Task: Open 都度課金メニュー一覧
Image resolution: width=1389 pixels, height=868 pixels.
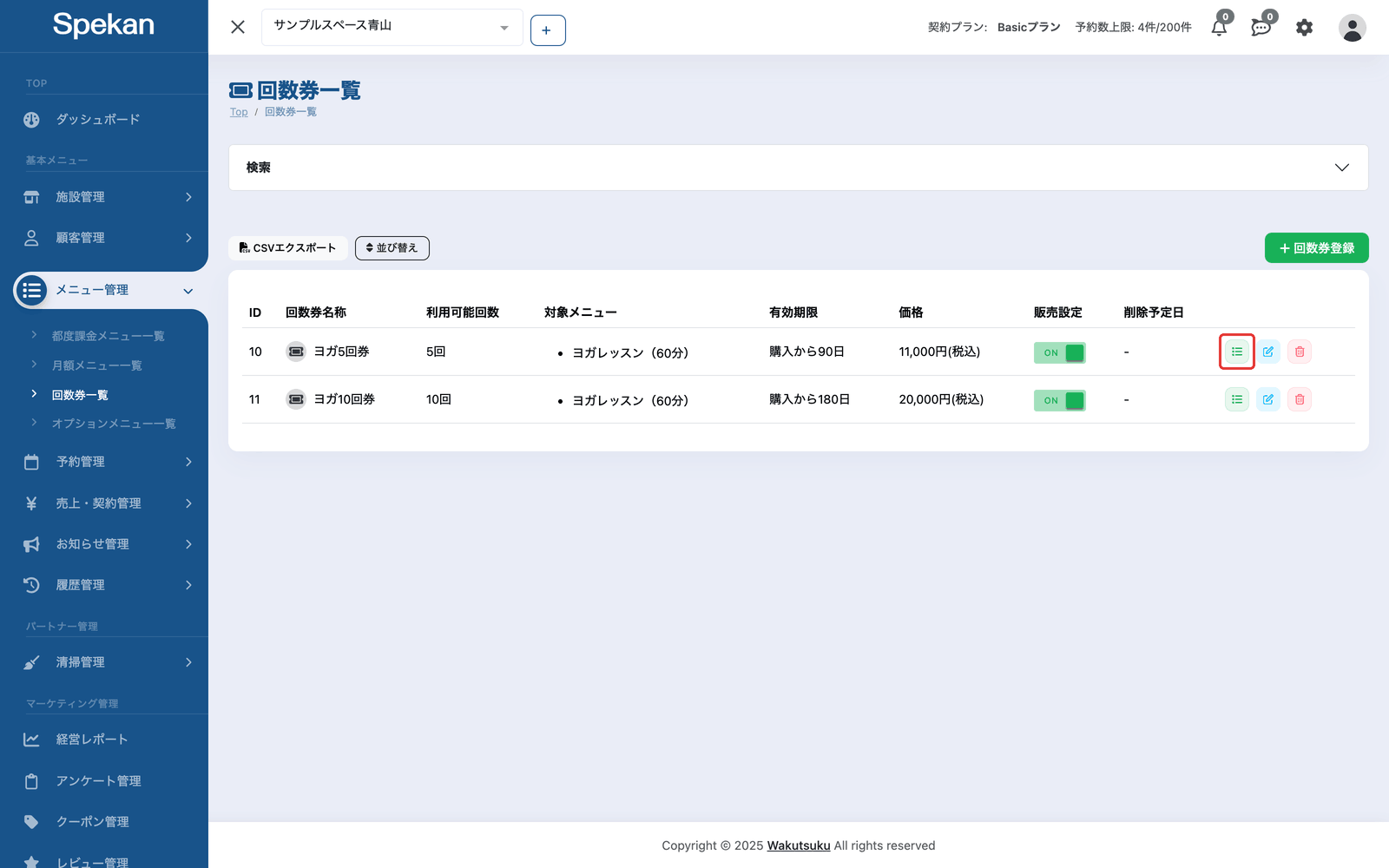Action: pos(108,336)
